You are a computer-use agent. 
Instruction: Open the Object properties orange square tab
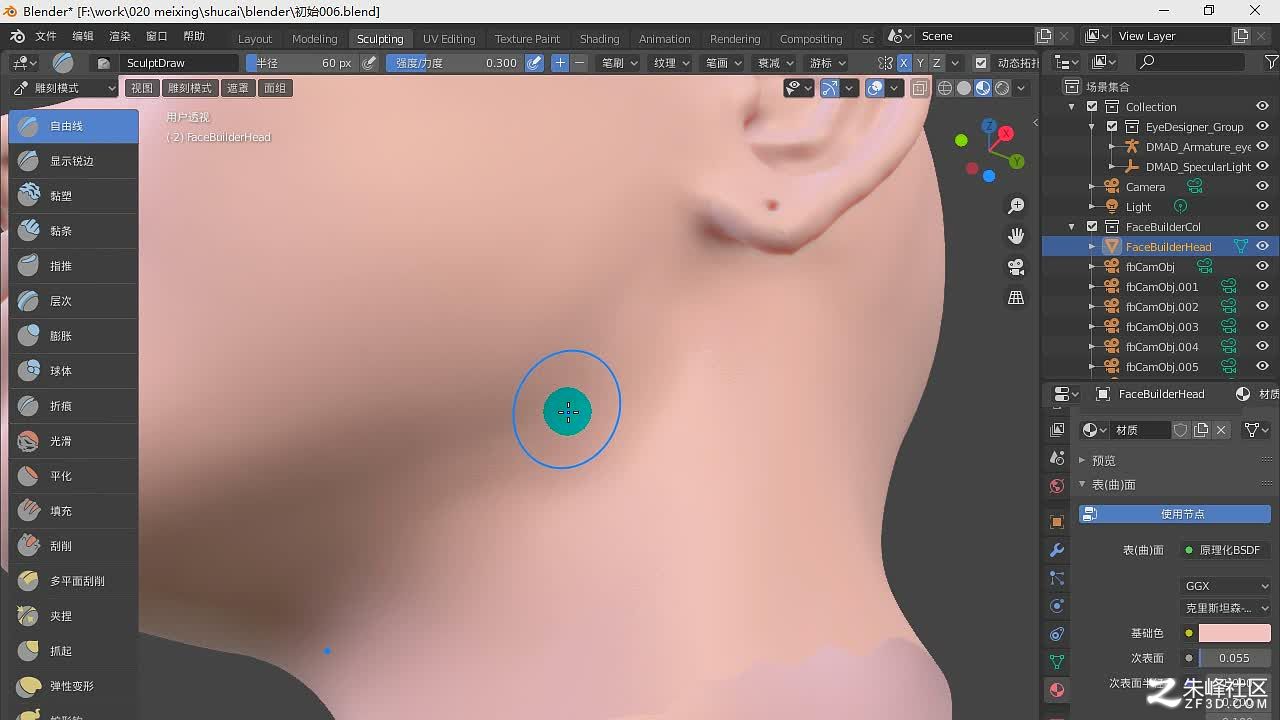1057,522
